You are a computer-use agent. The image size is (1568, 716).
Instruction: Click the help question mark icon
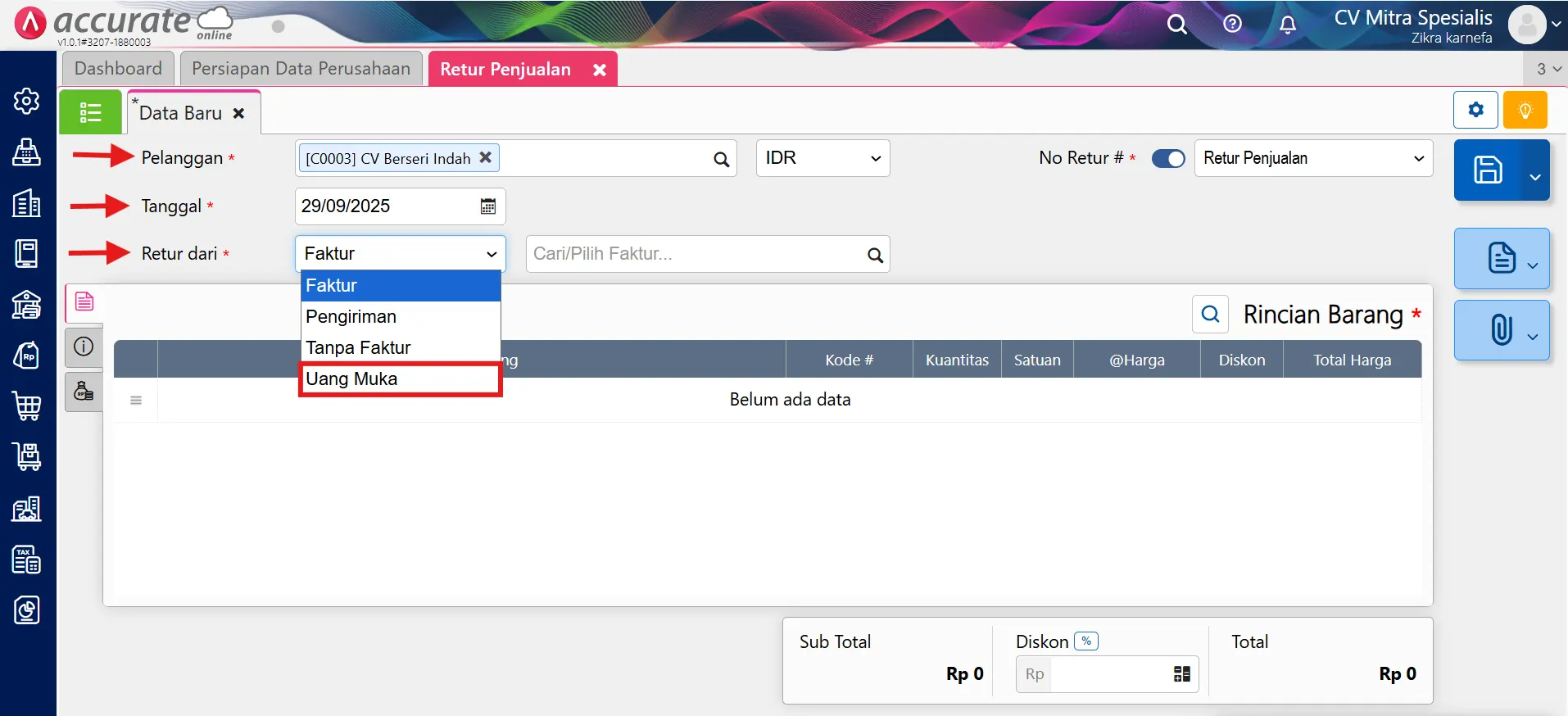pos(1232,25)
